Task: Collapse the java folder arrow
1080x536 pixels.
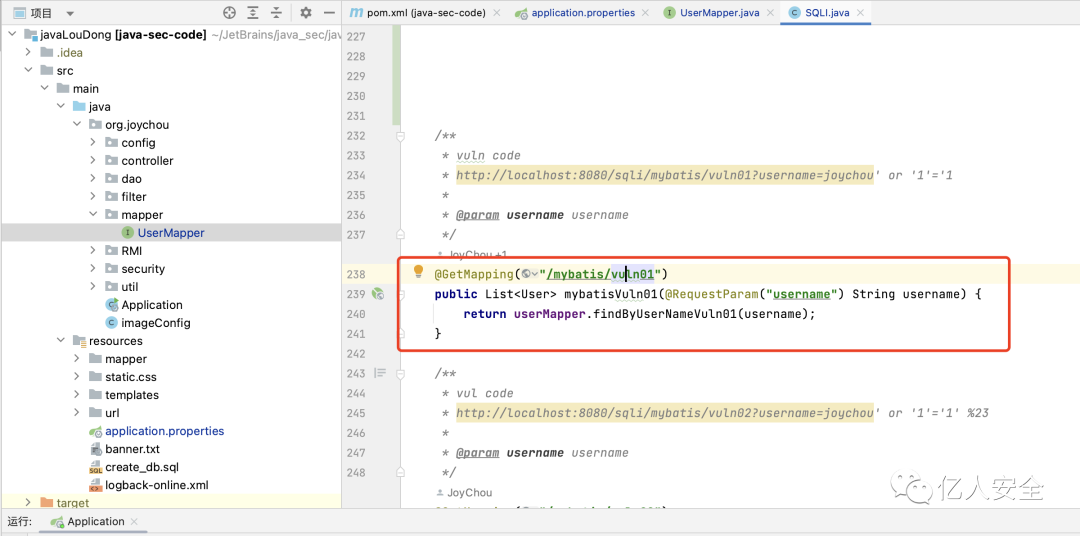Action: click(60, 107)
